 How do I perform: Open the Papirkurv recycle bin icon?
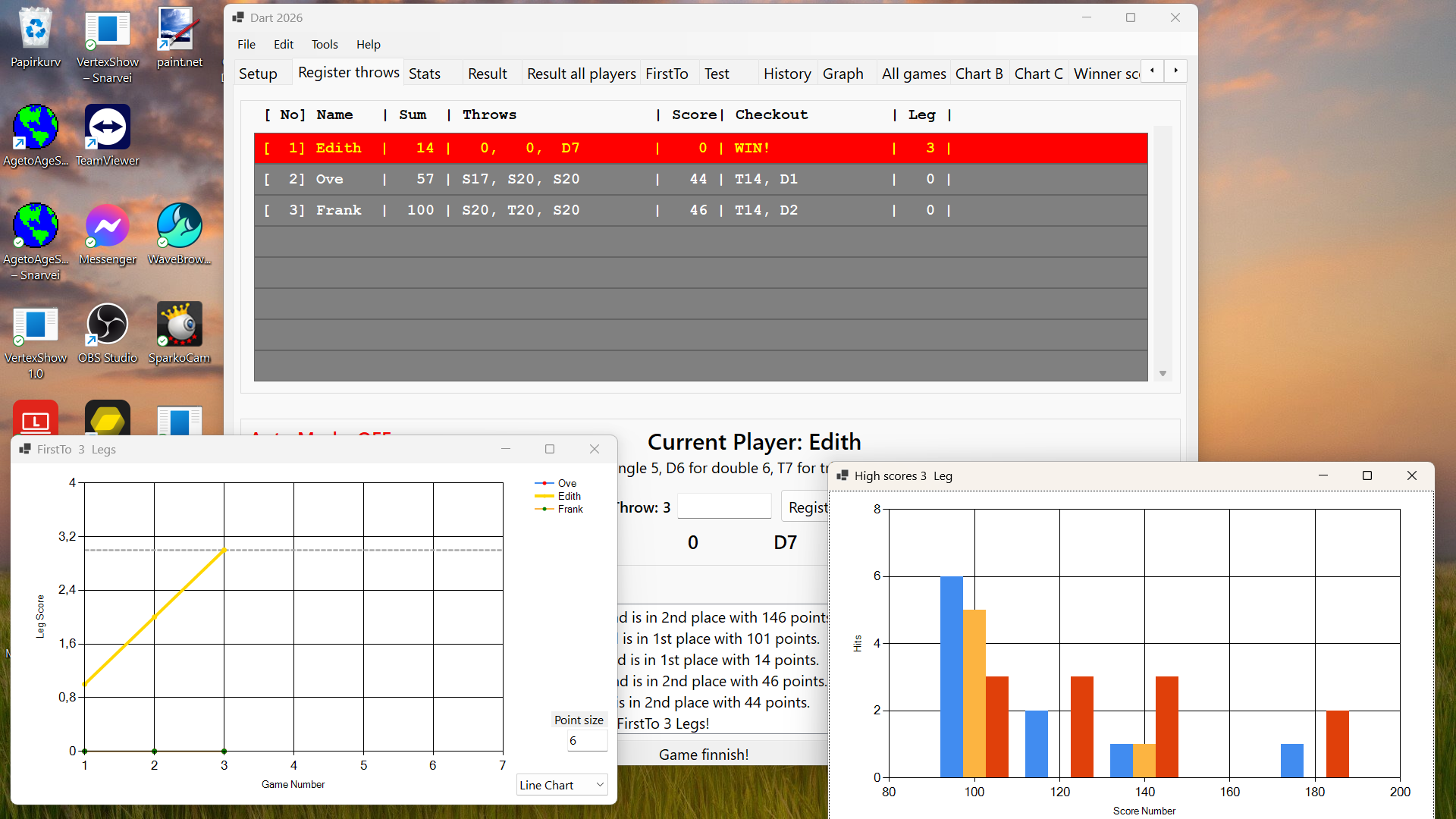(x=36, y=30)
